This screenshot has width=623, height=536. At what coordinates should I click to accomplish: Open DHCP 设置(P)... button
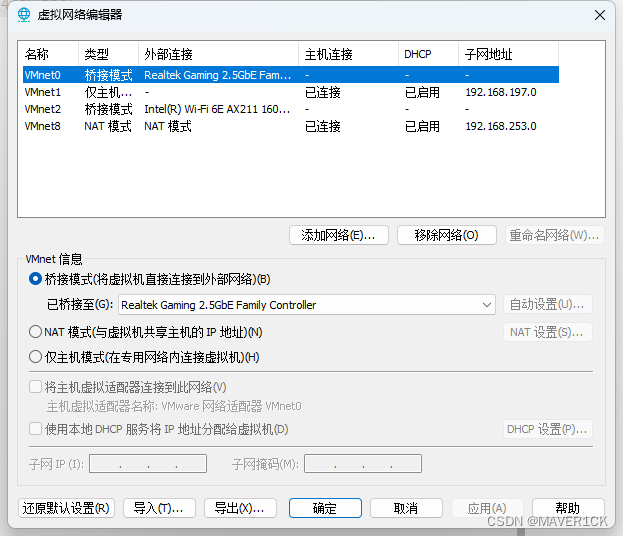coord(548,429)
